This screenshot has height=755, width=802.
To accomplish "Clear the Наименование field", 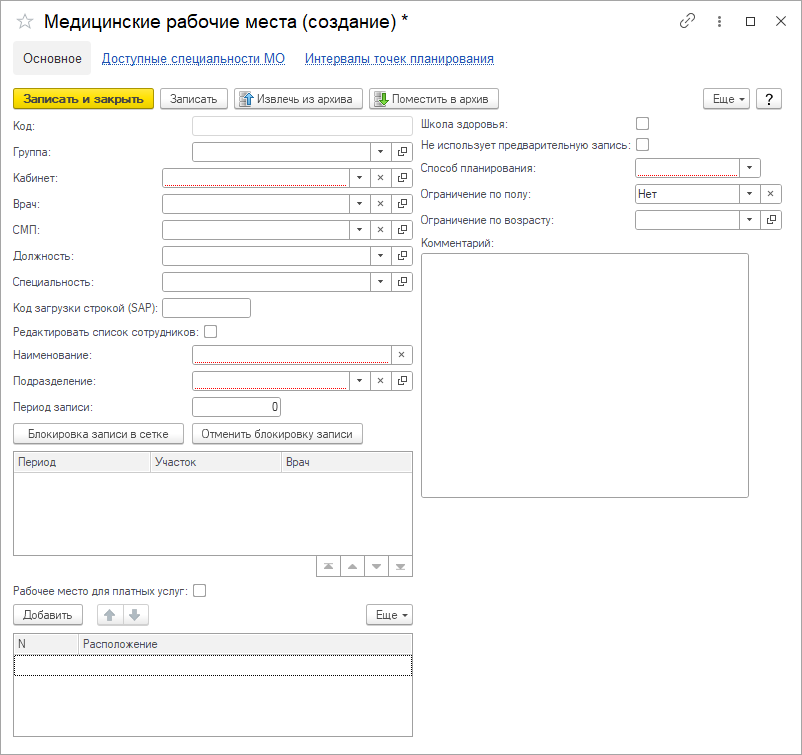I will click(401, 355).
